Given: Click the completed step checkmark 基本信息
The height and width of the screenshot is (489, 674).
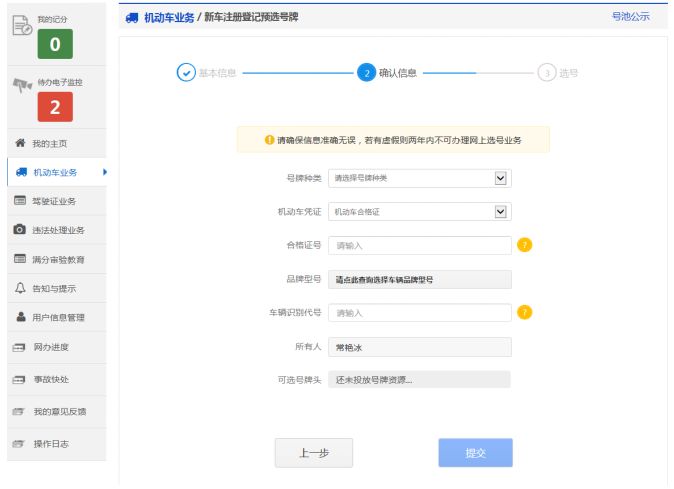Looking at the screenshot, I should [186, 73].
